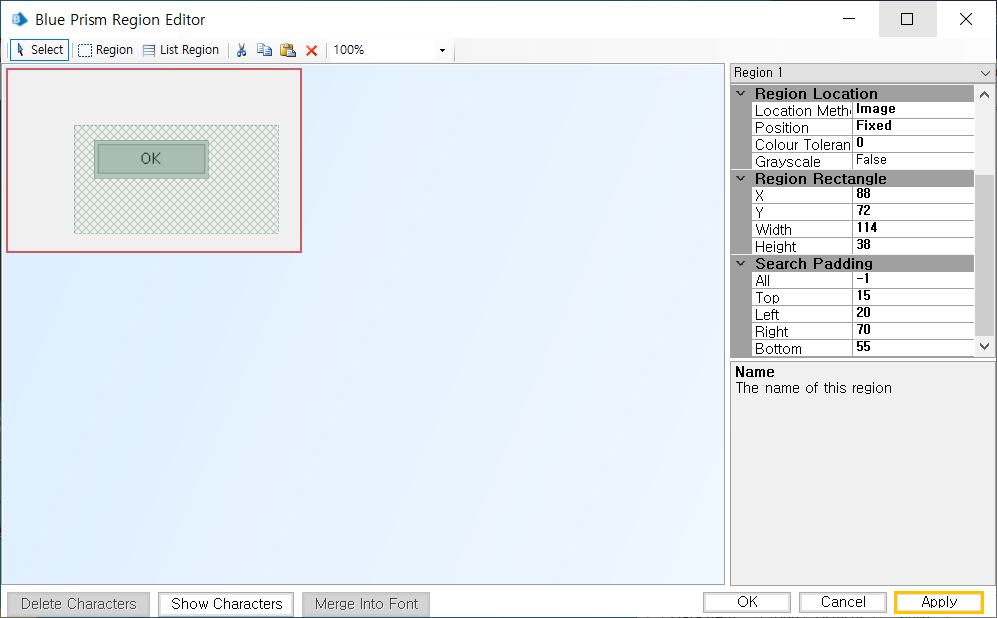Viewport: 997px width, 618px height.
Task: Edit the Position value Fixed
Action: point(913,127)
